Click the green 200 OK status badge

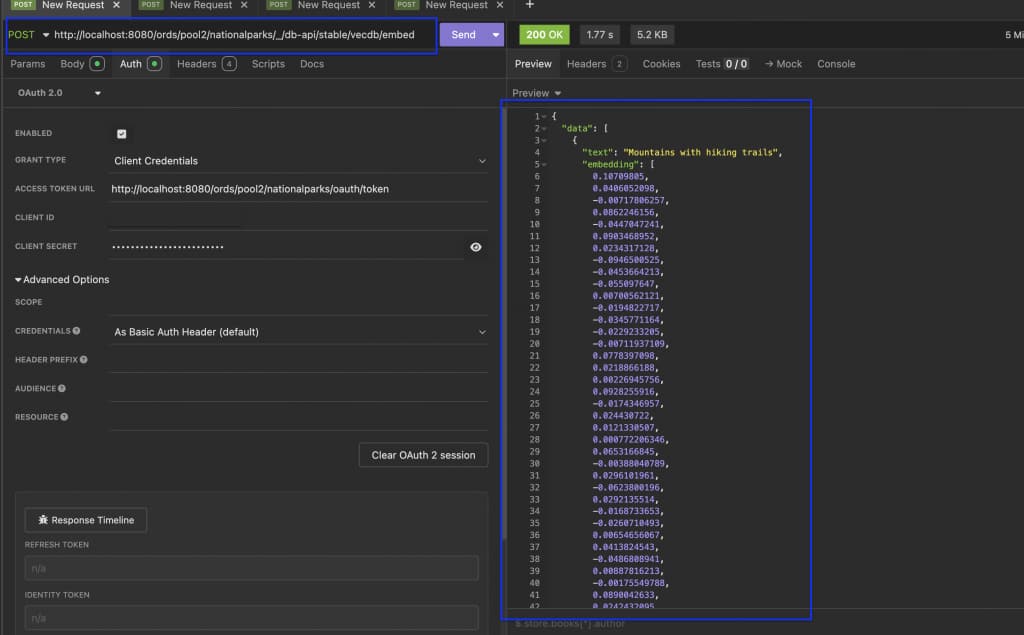(x=544, y=34)
